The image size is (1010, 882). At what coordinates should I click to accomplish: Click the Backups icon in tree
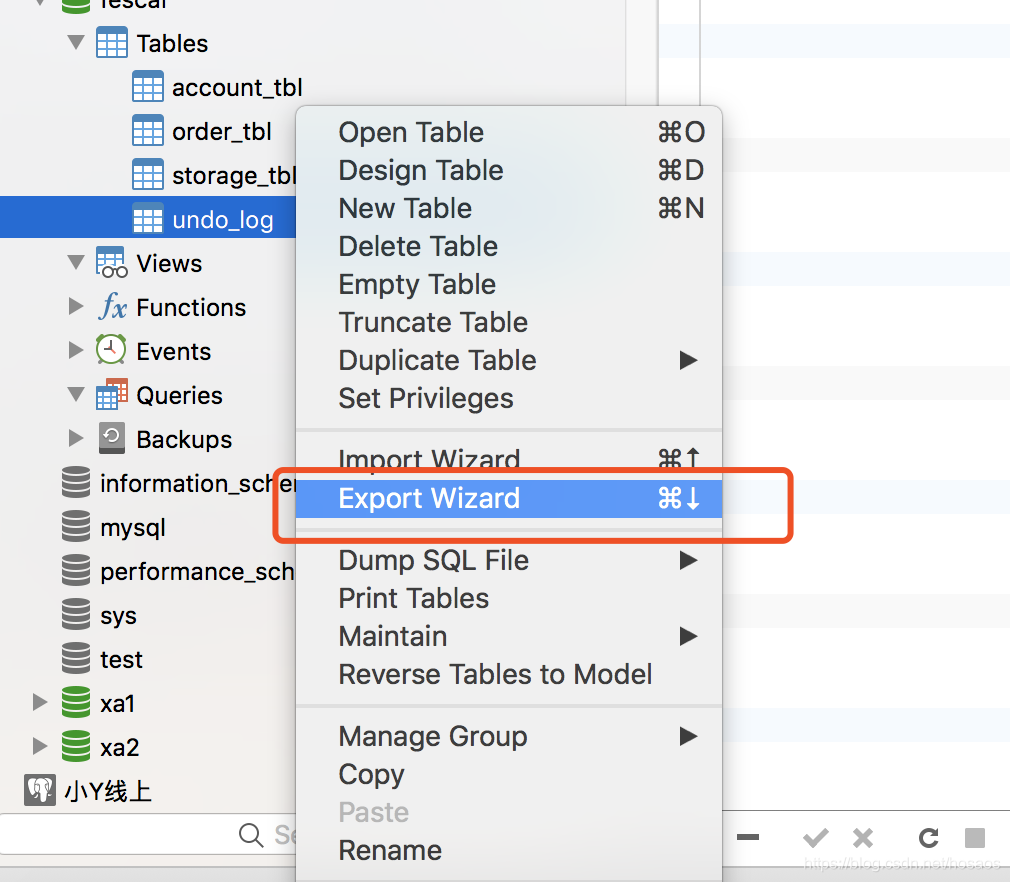[111, 439]
